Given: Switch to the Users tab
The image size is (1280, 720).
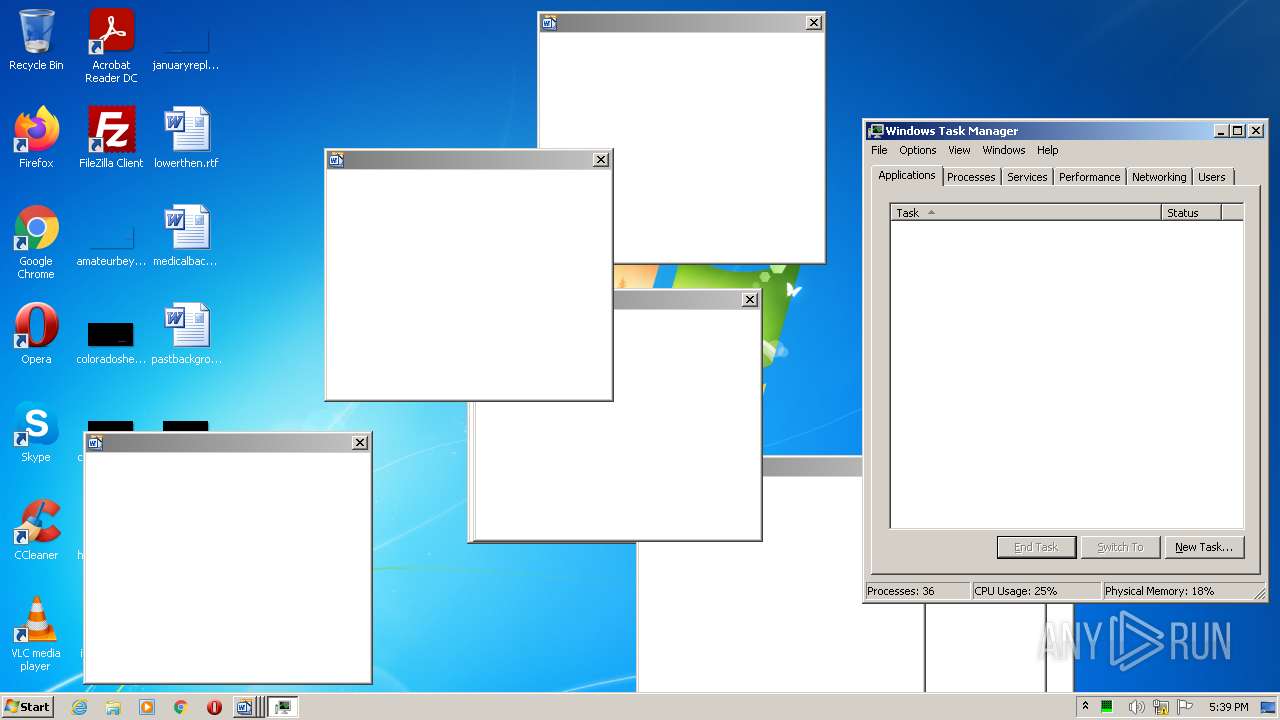Looking at the screenshot, I should pos(1211,177).
